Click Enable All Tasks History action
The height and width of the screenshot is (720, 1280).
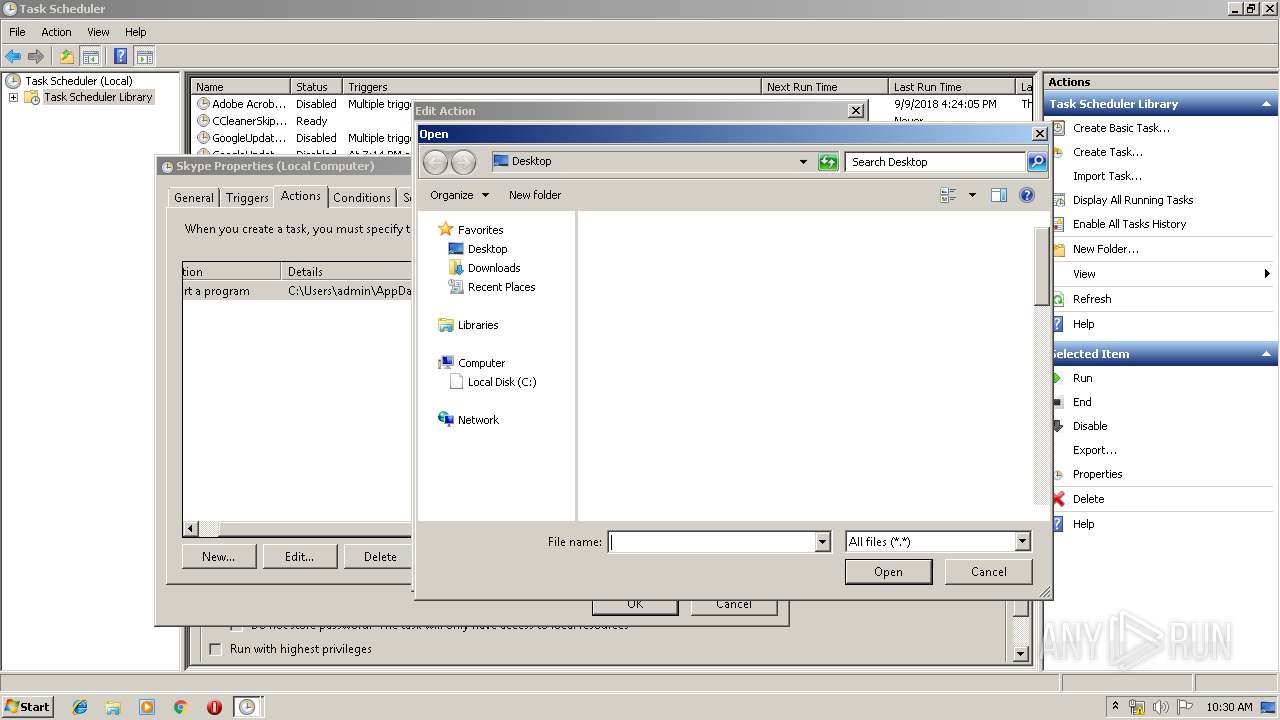(x=1129, y=224)
